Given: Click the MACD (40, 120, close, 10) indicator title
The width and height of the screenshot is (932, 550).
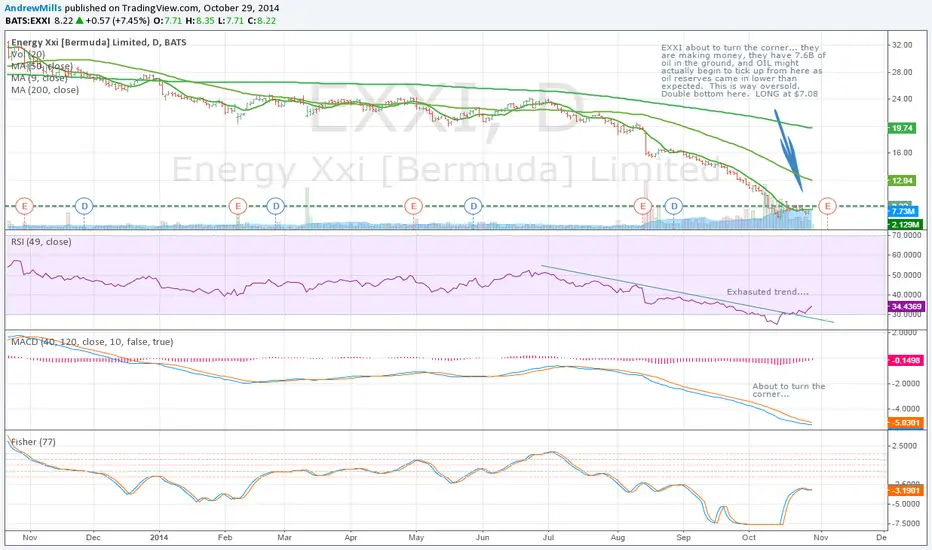Looking at the screenshot, I should [x=92, y=342].
